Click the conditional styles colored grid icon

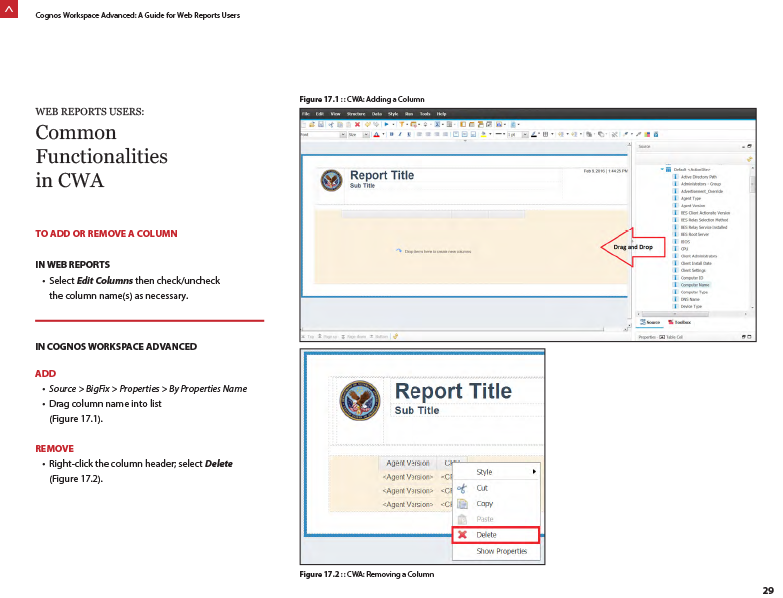coord(647,134)
